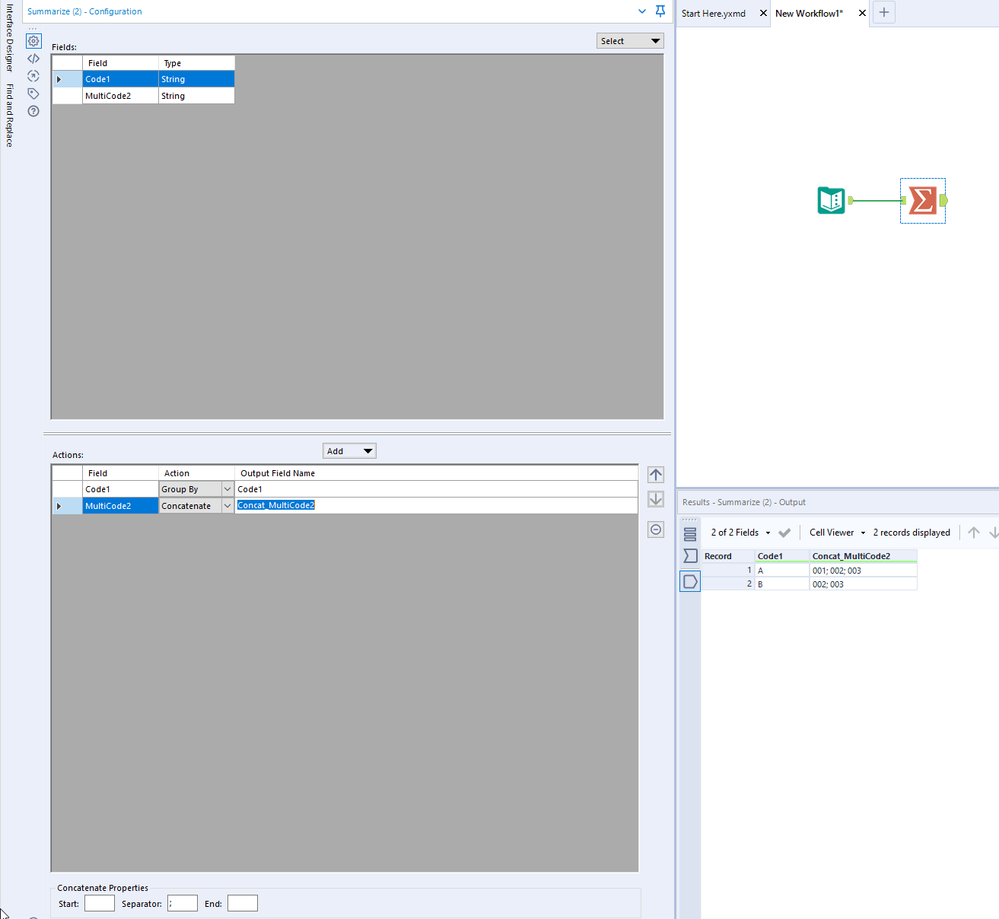Screen dimensions: 999x919
Task: Open the Navigation icon in sidebar
Action: click(x=34, y=76)
